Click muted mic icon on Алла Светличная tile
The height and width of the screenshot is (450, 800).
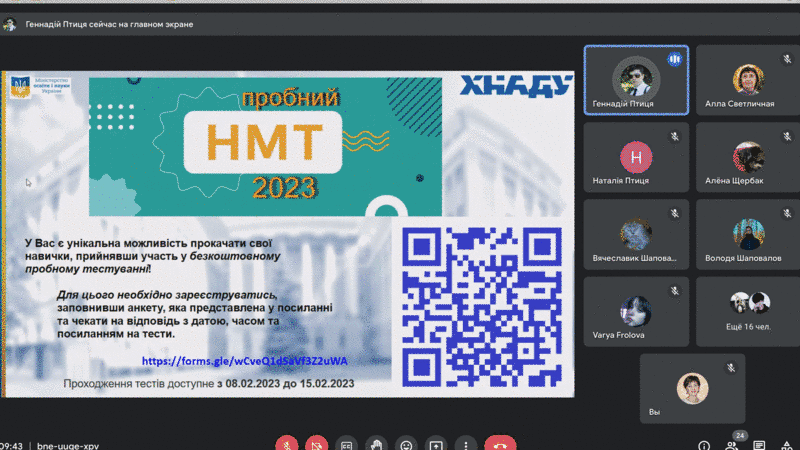coord(787,59)
